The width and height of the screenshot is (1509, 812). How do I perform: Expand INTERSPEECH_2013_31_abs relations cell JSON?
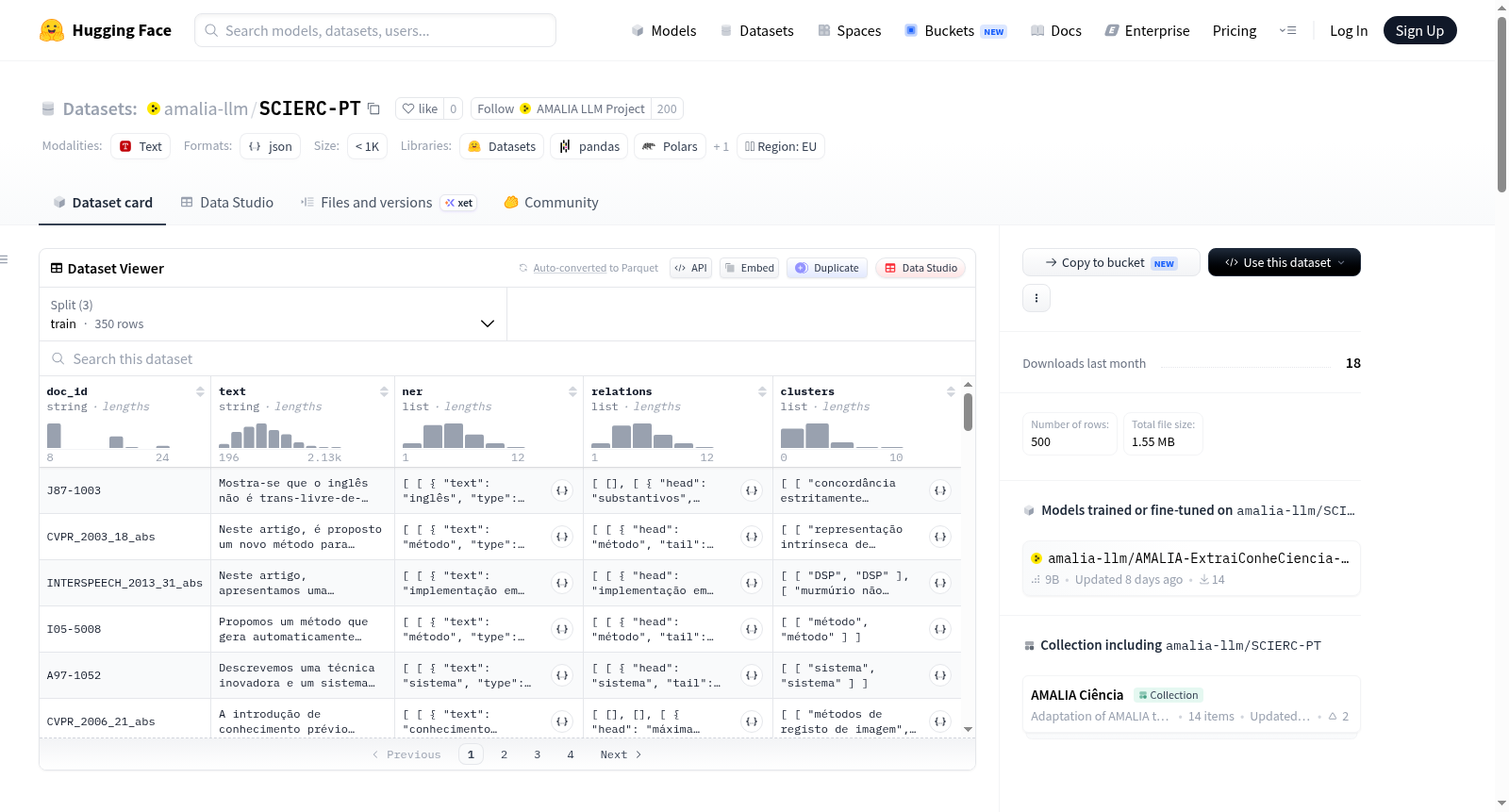point(752,583)
